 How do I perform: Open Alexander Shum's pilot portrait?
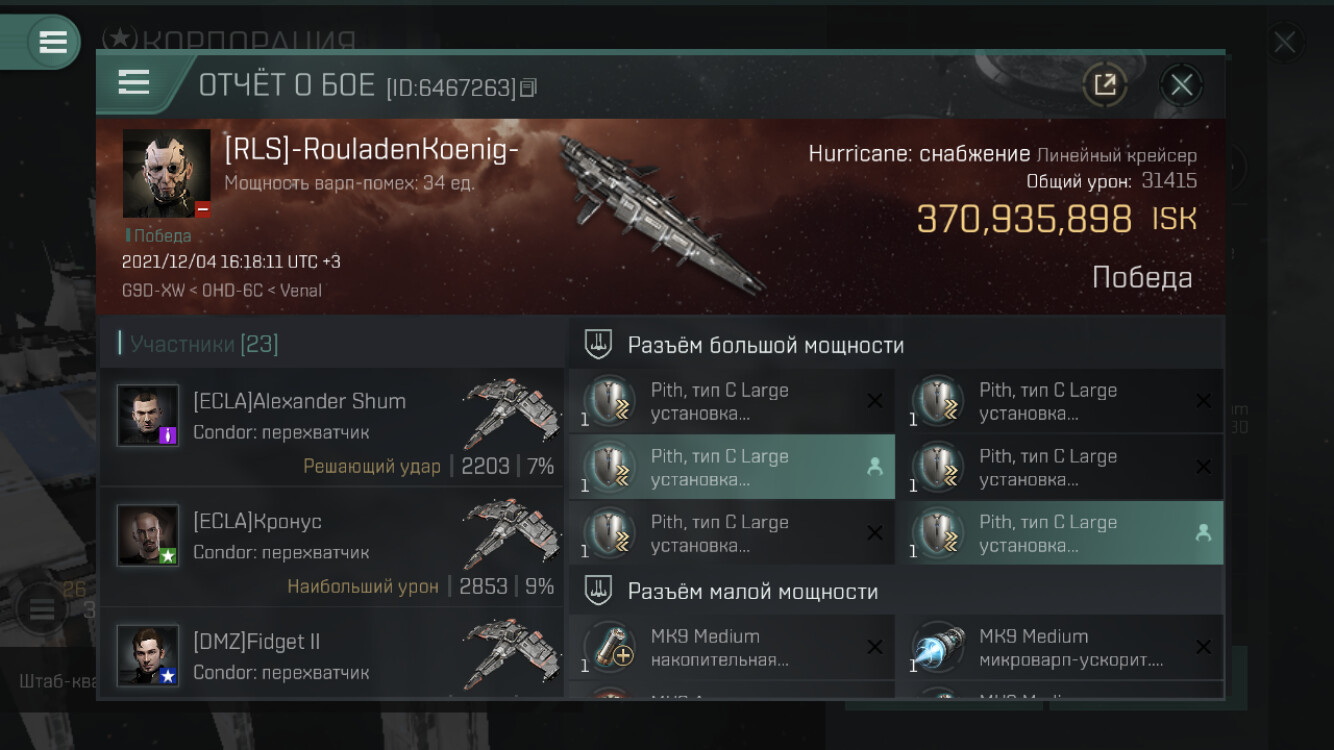pos(148,415)
